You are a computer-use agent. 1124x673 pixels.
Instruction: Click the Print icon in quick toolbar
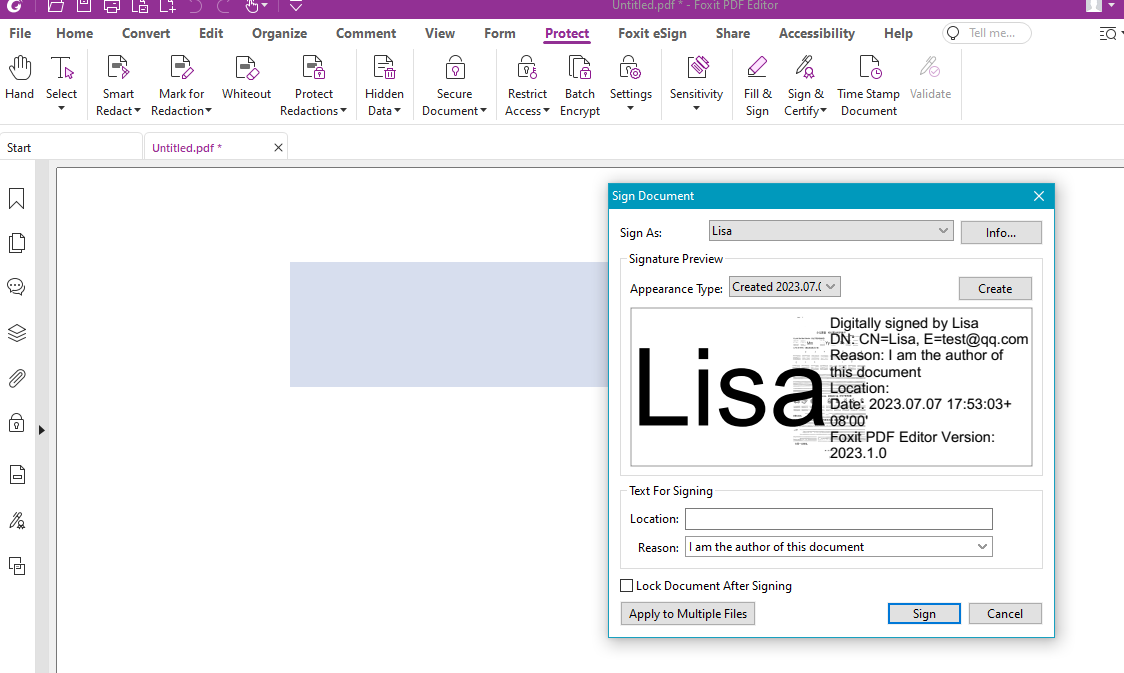[112, 6]
